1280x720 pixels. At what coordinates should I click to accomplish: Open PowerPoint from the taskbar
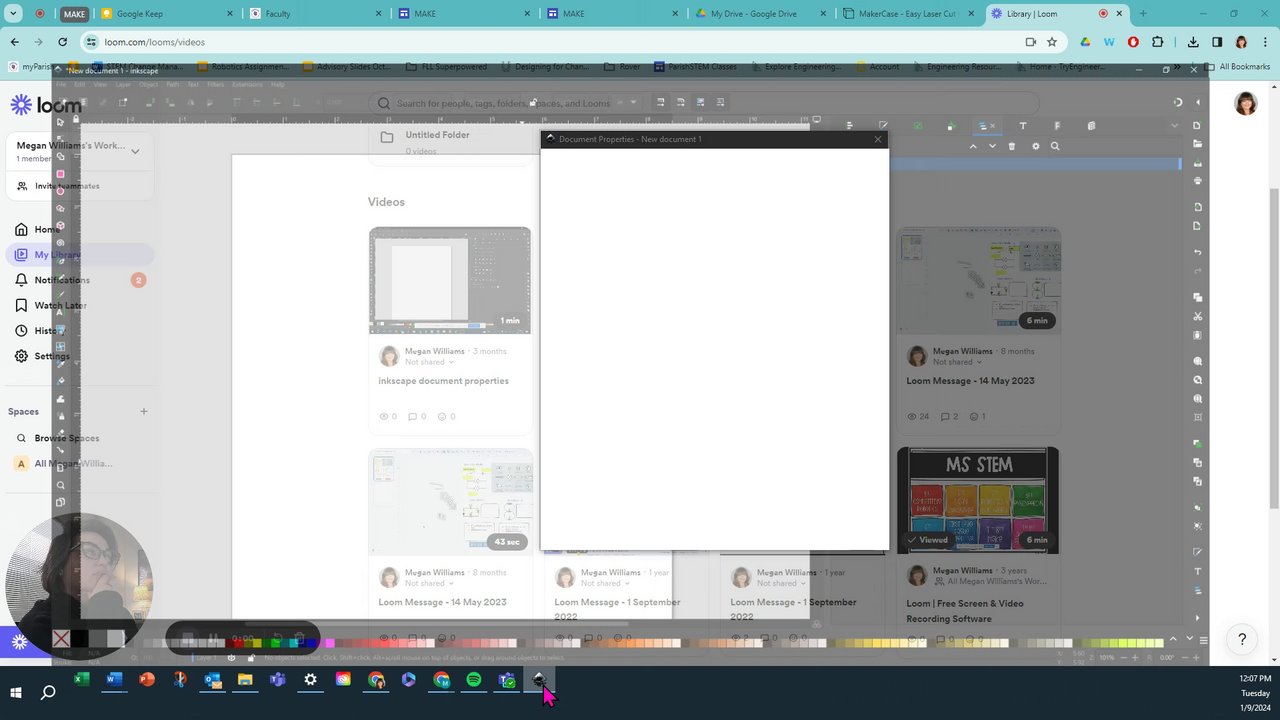pos(147,680)
